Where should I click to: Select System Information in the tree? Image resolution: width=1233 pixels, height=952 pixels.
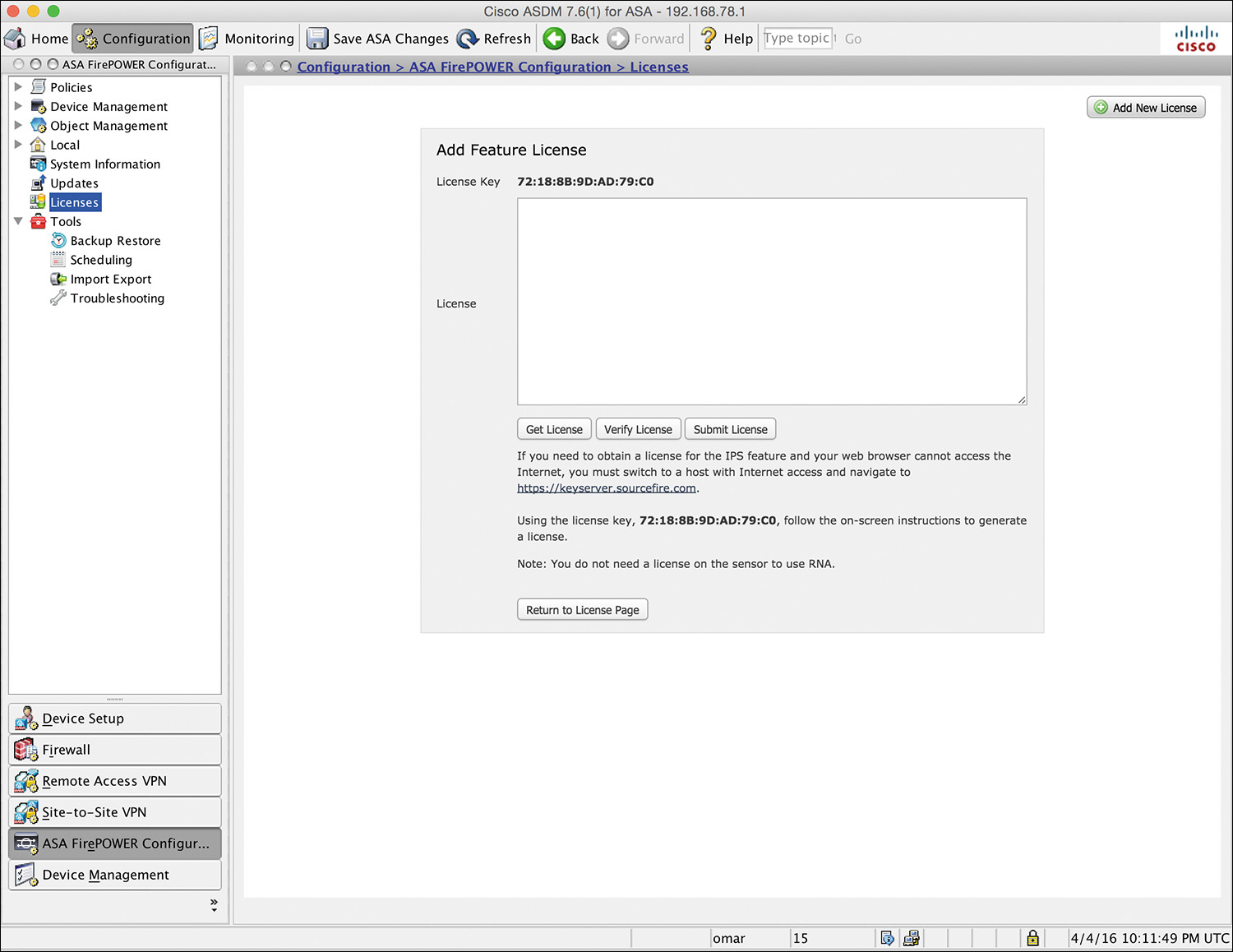coord(105,164)
